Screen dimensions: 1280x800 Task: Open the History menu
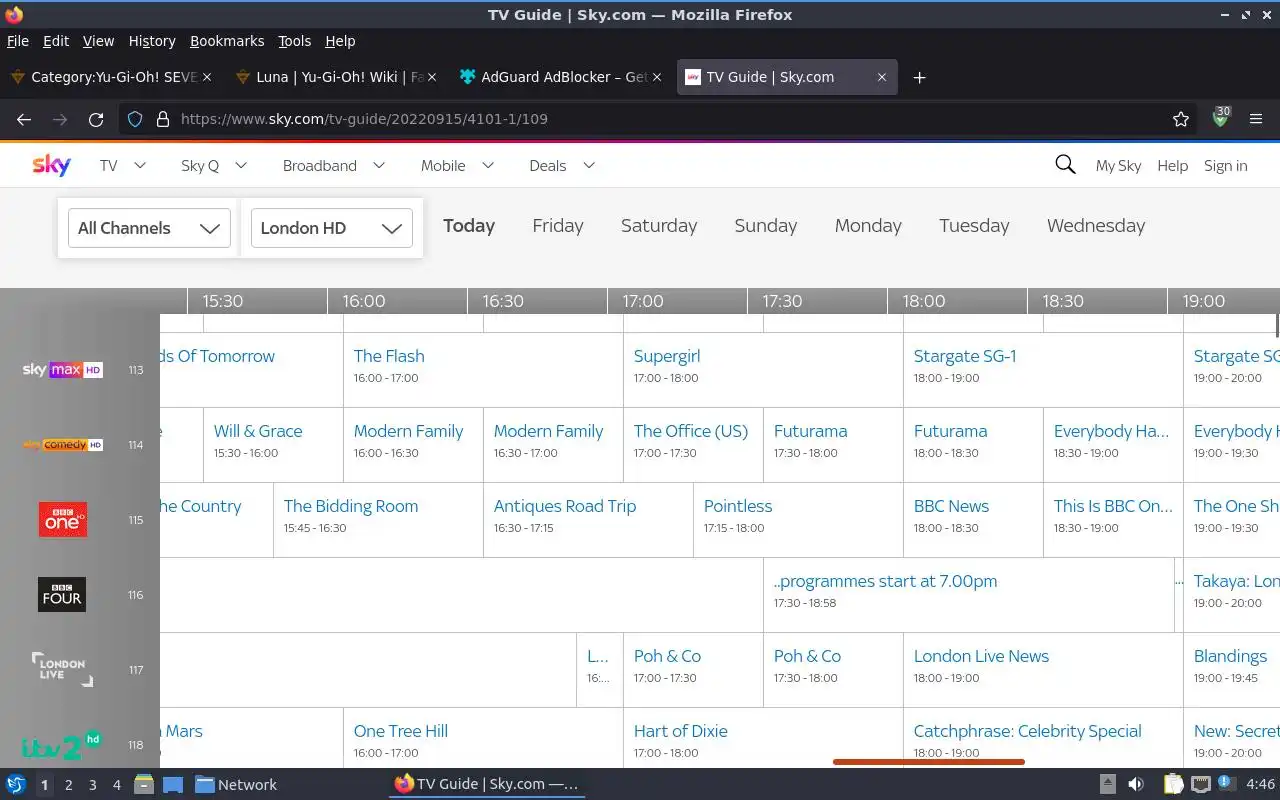tap(152, 41)
